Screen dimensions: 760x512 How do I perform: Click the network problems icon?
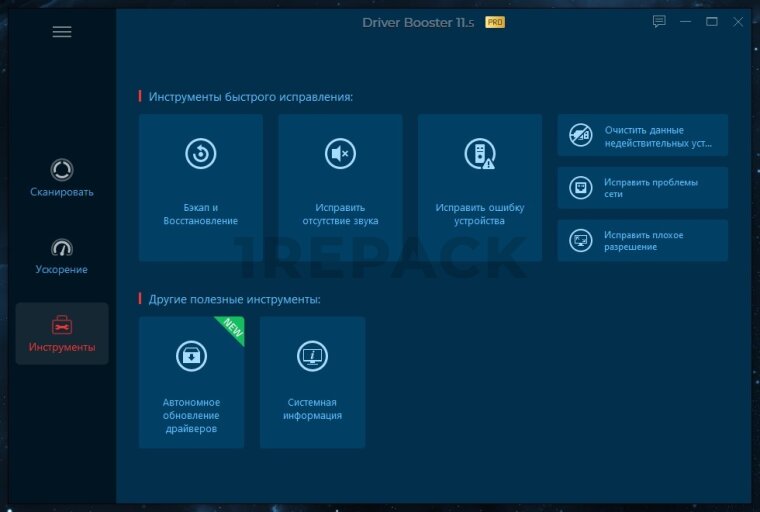pyautogui.click(x=580, y=188)
